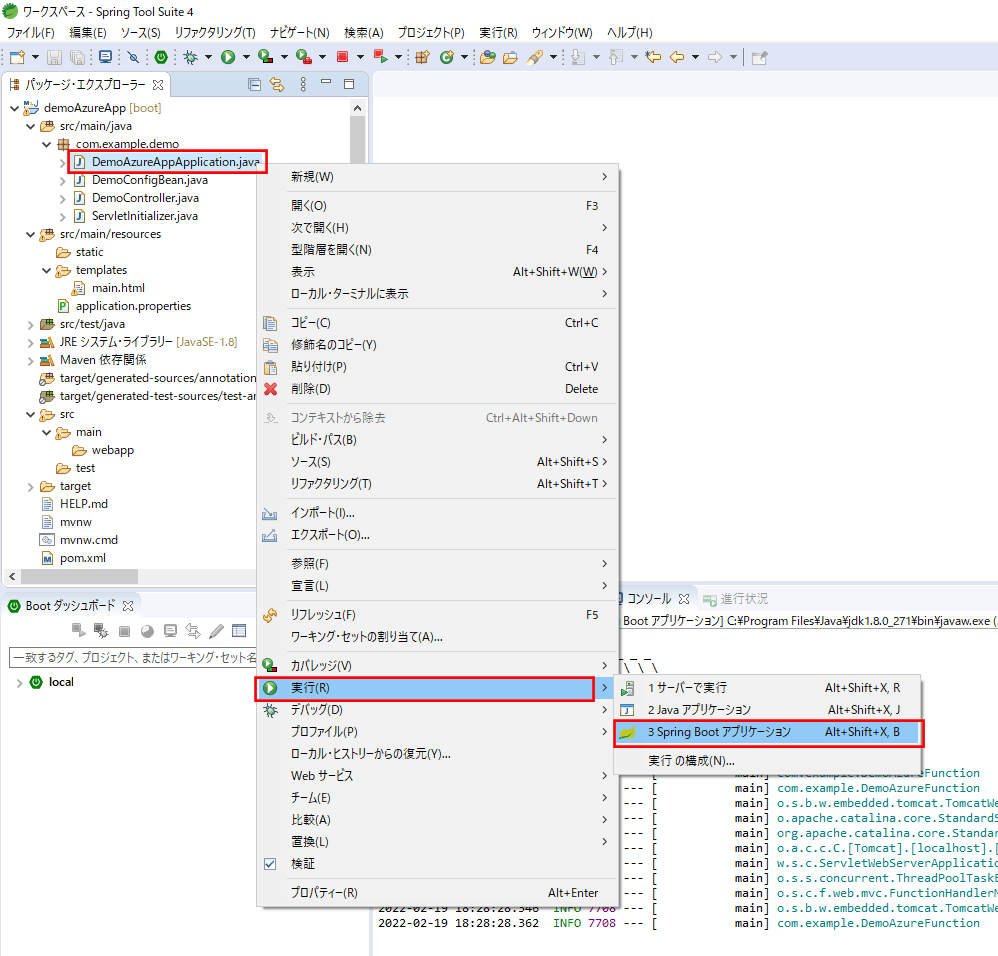Click Boot Dashboard start/restart icon

pyautogui.click(x=78, y=631)
